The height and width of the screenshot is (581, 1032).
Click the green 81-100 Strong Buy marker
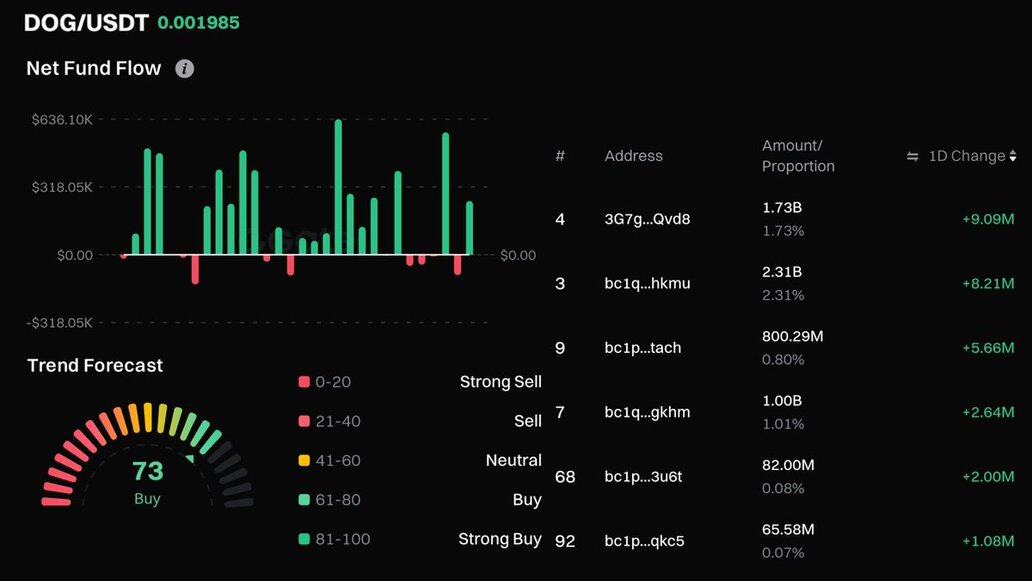[x=304, y=539]
